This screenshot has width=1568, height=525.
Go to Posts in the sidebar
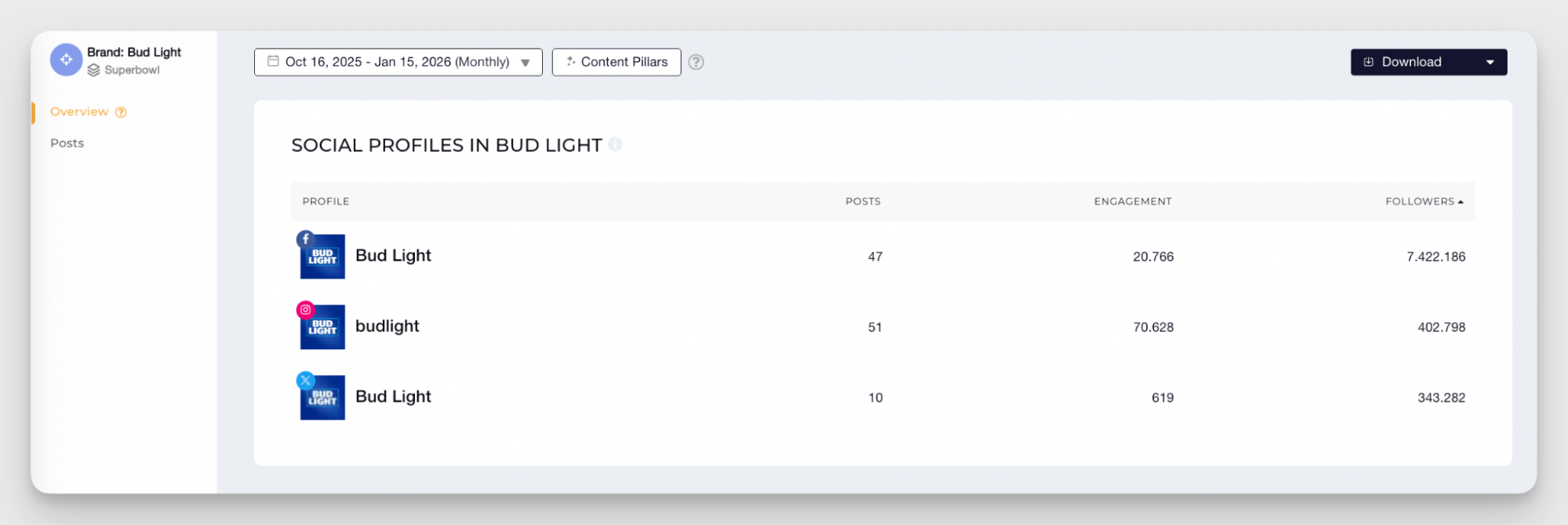pyautogui.click(x=67, y=144)
